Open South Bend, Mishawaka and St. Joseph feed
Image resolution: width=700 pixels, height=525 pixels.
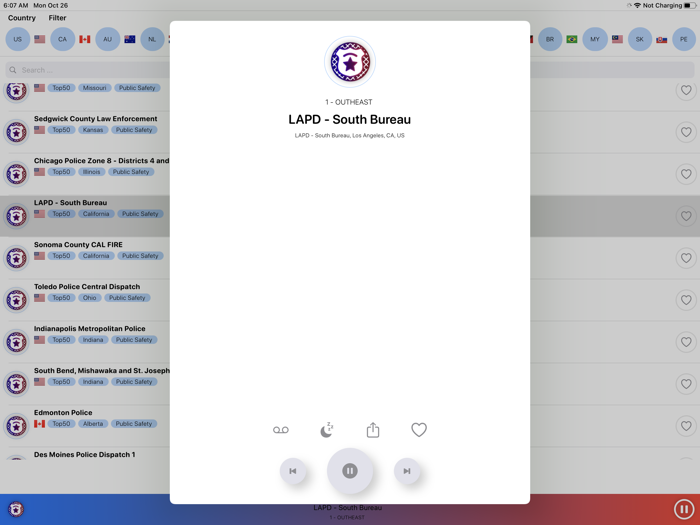coord(102,371)
